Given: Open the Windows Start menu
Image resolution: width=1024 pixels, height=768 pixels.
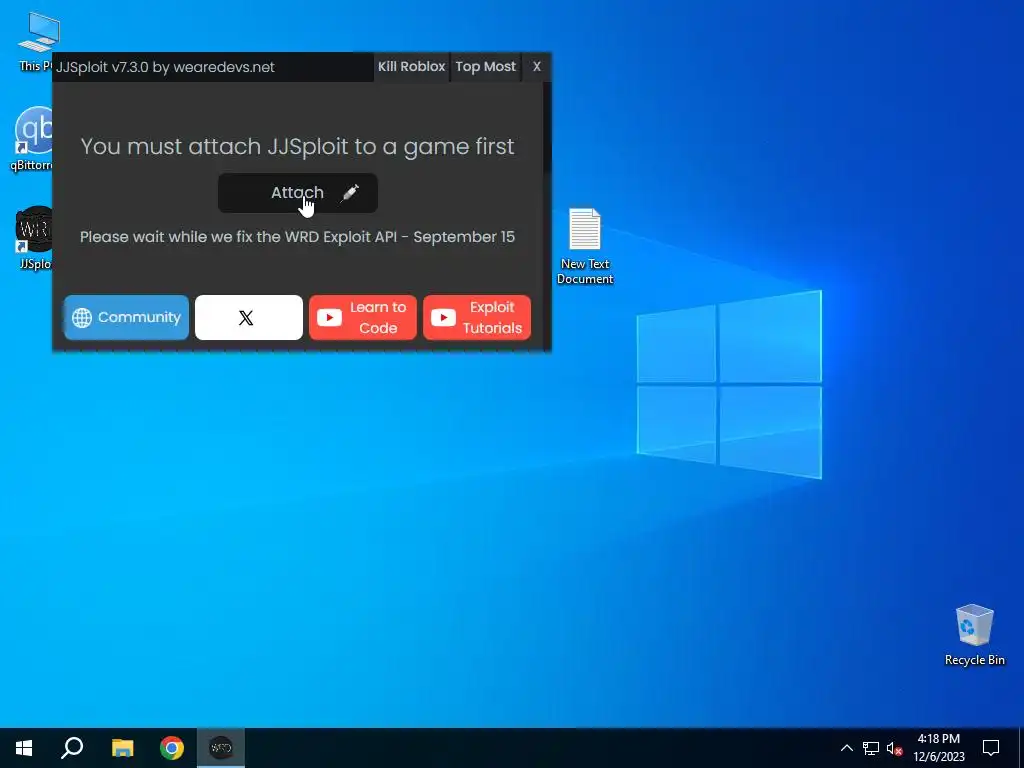Looking at the screenshot, I should [24, 748].
